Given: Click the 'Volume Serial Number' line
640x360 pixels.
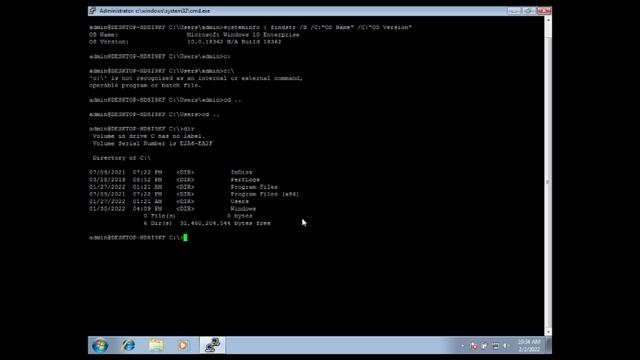Looking at the screenshot, I should pyautogui.click(x=152, y=144).
